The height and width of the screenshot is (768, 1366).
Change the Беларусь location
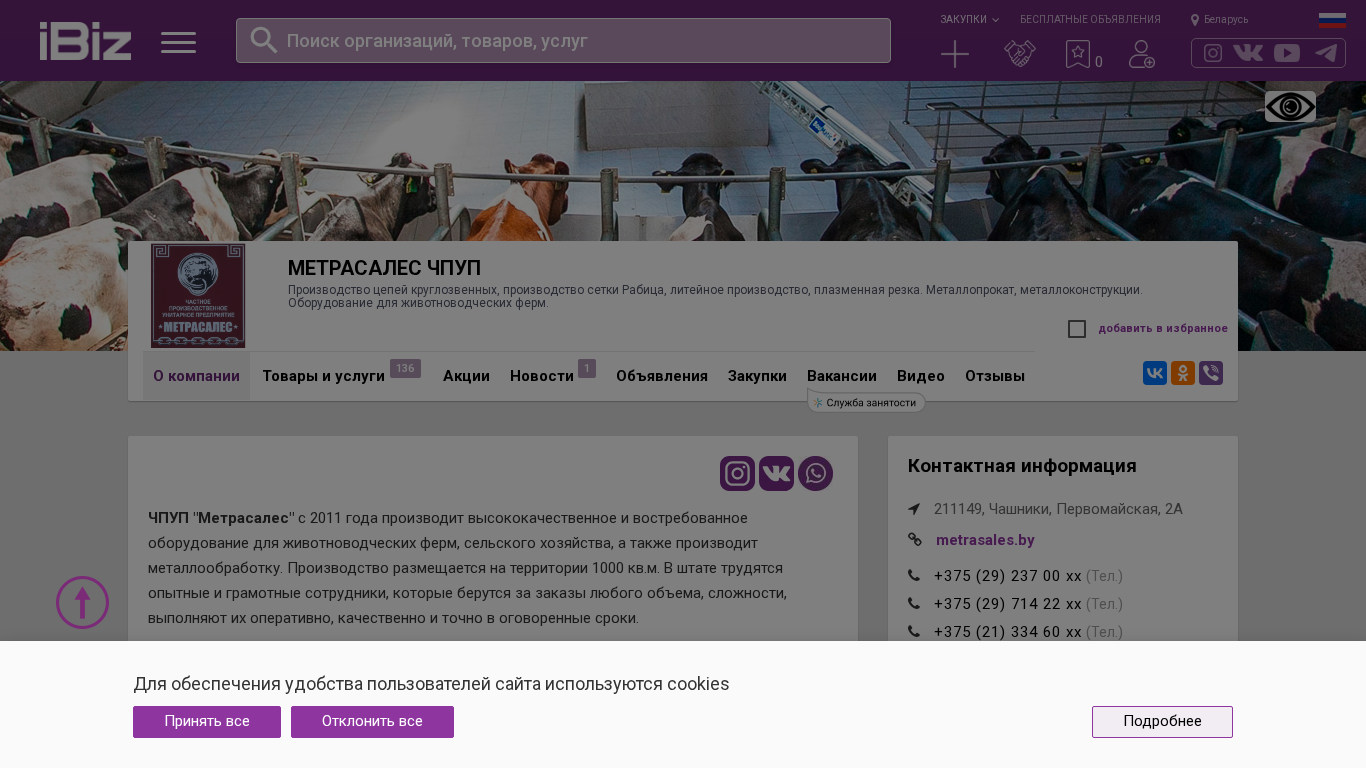(1219, 19)
